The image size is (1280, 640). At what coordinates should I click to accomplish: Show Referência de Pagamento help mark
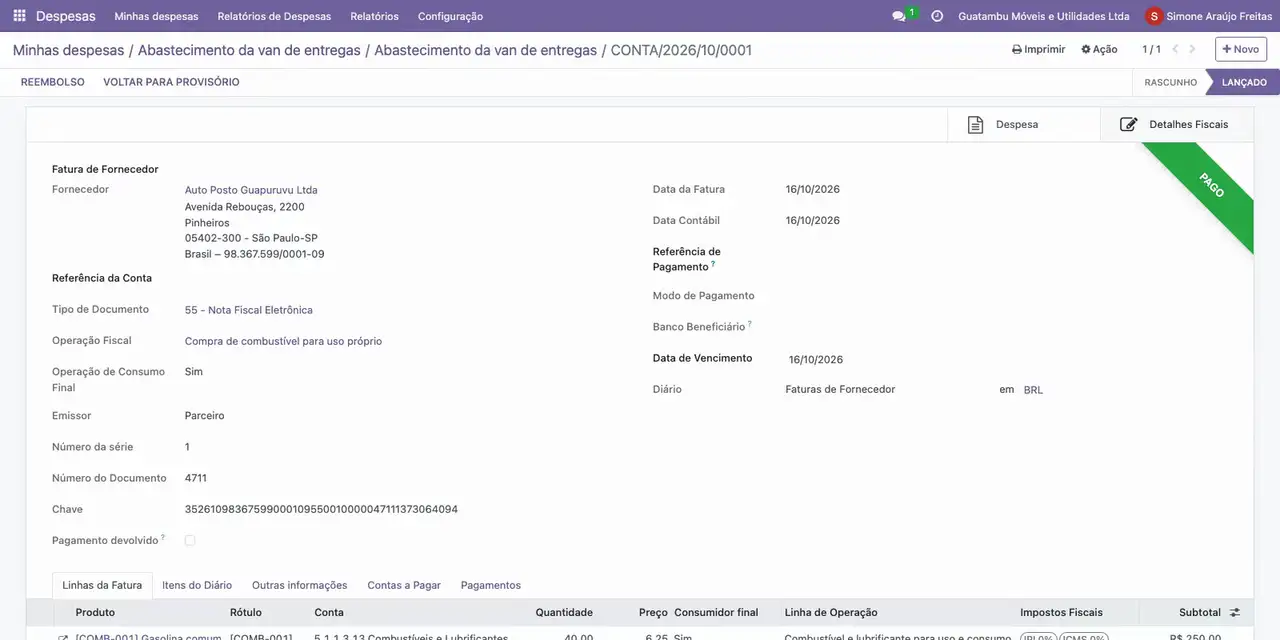point(713,264)
